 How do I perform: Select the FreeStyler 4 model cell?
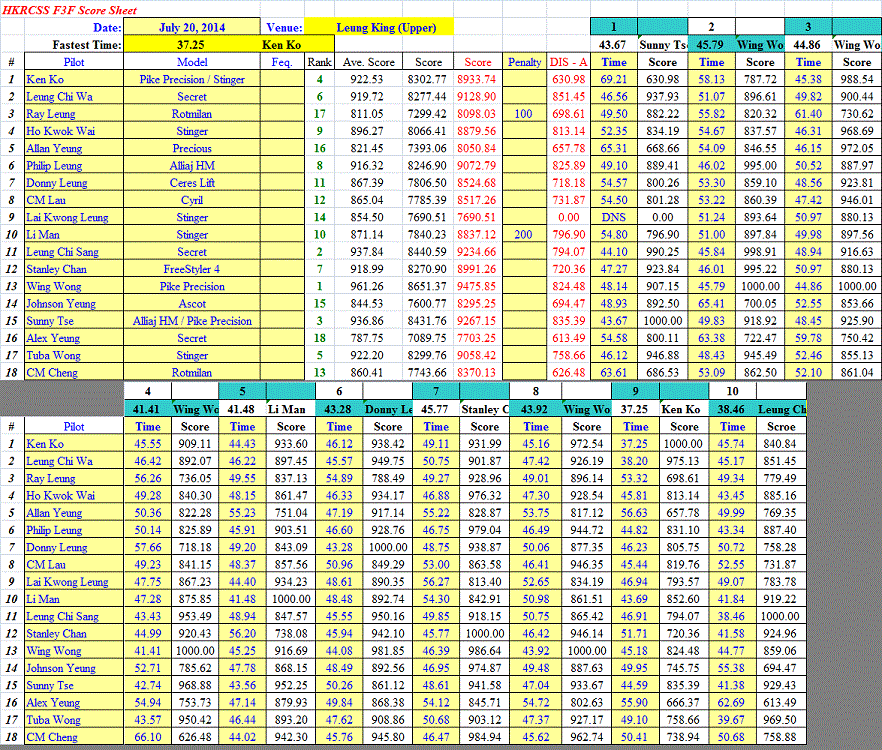point(192,269)
